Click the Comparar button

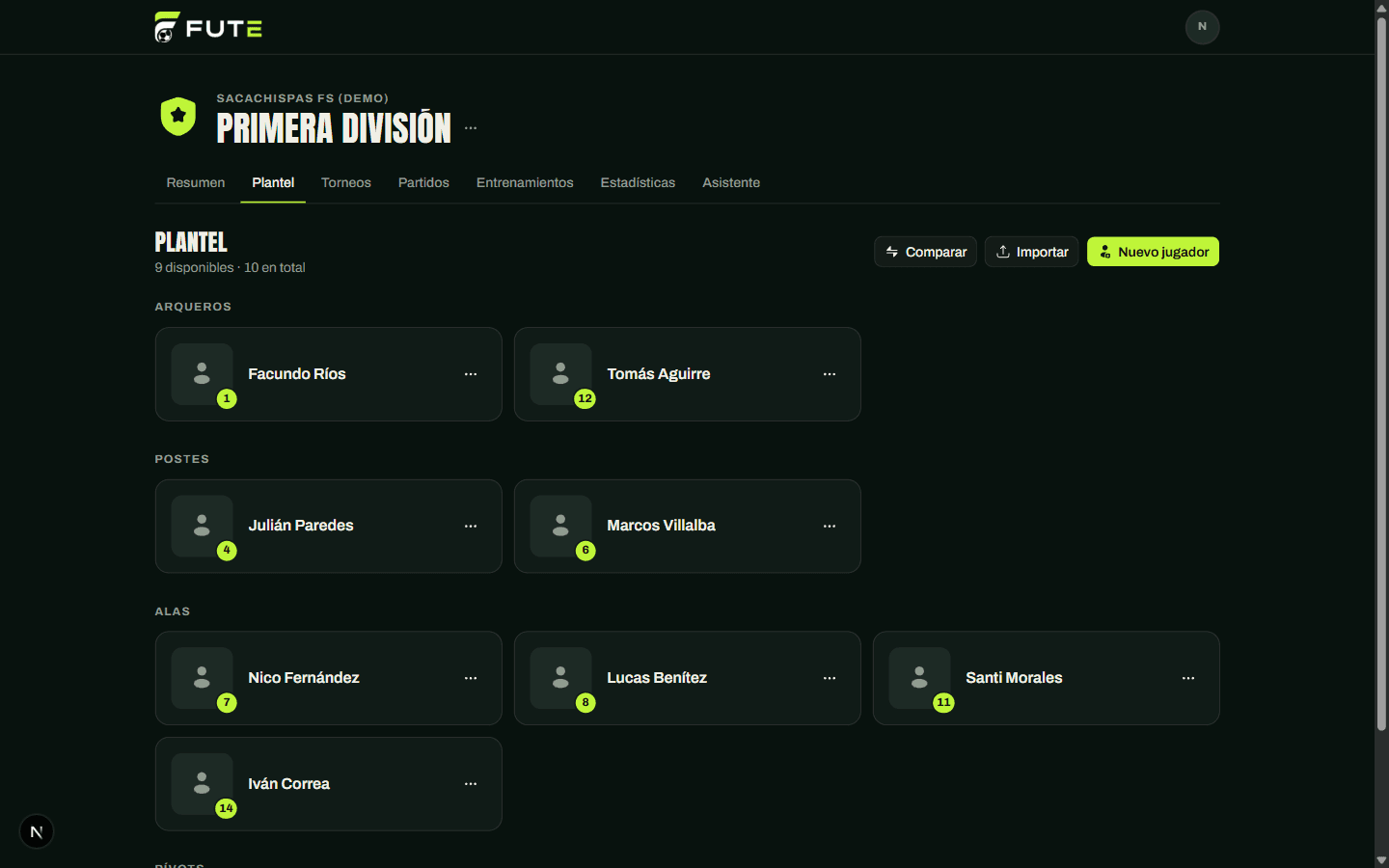click(925, 252)
